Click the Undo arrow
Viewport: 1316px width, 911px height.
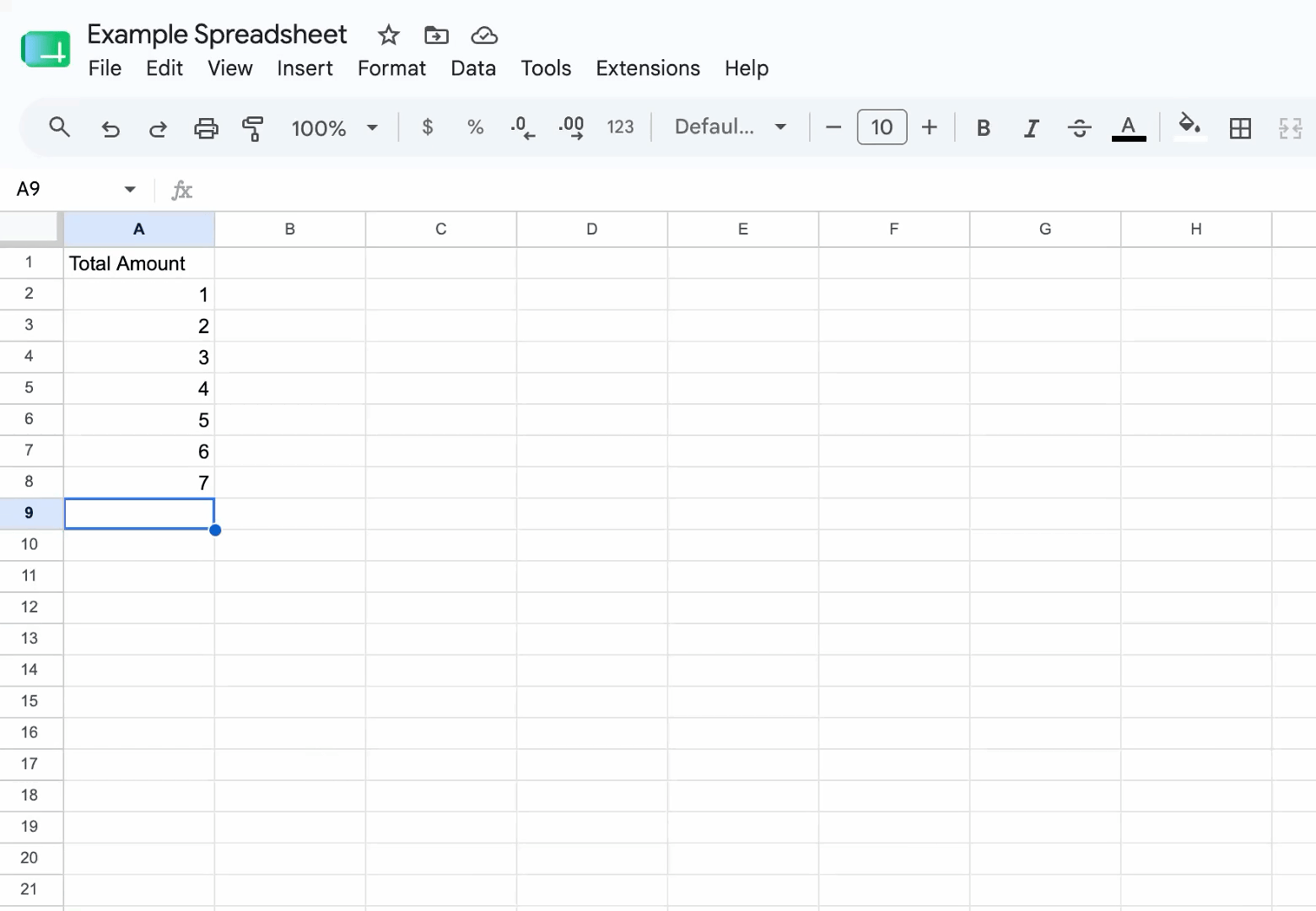[x=110, y=128]
